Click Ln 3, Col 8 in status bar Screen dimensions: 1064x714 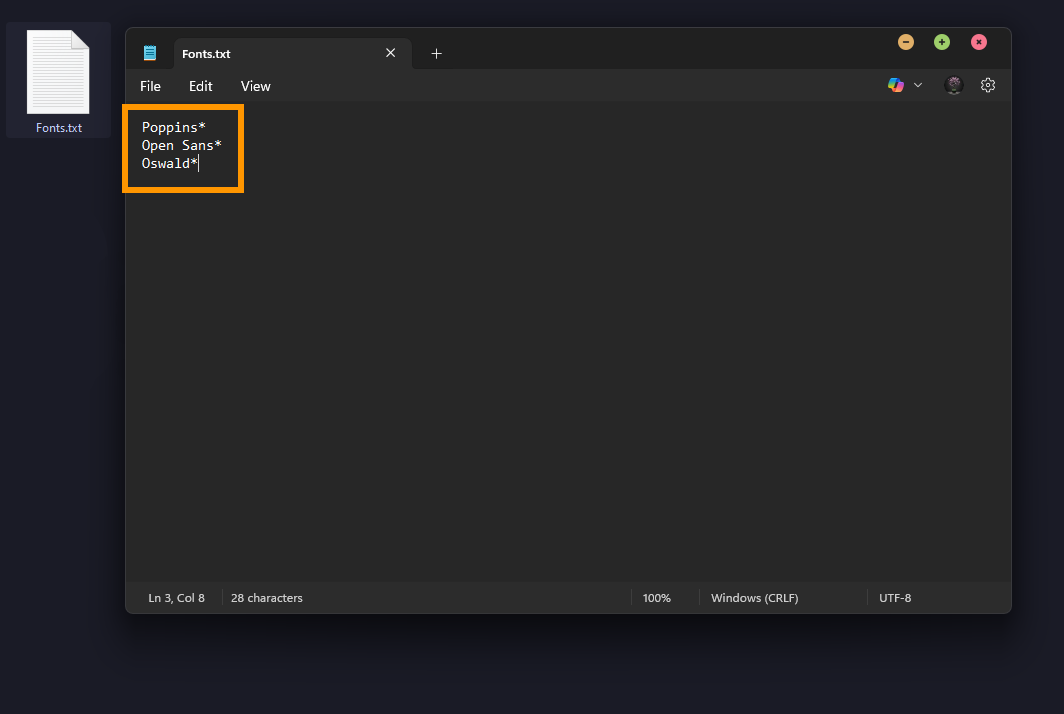(176, 598)
